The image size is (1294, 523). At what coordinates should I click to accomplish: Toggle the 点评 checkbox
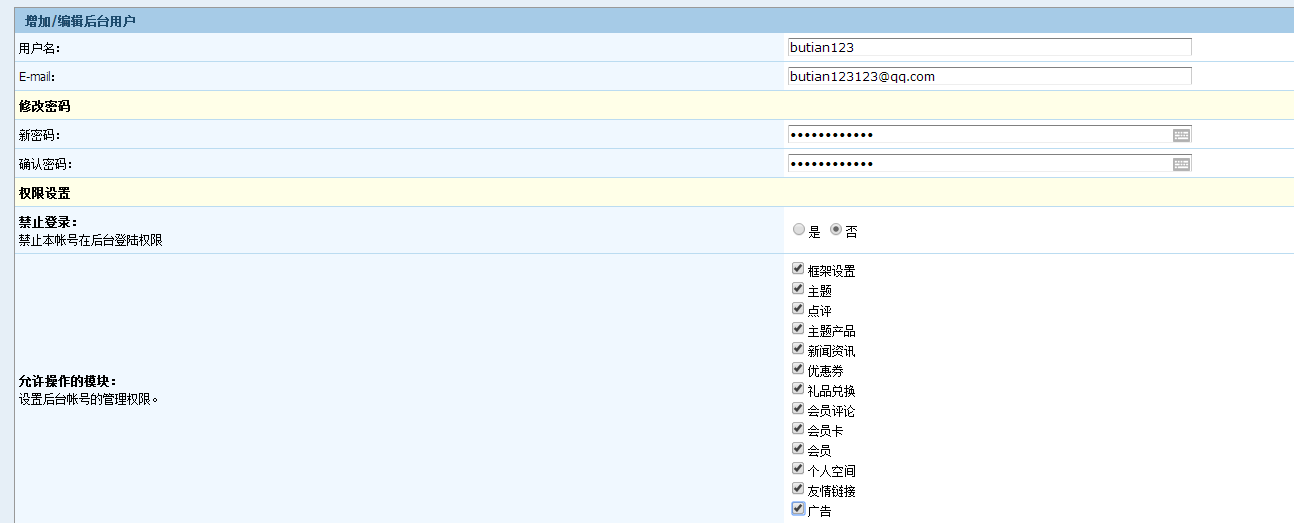[798, 309]
